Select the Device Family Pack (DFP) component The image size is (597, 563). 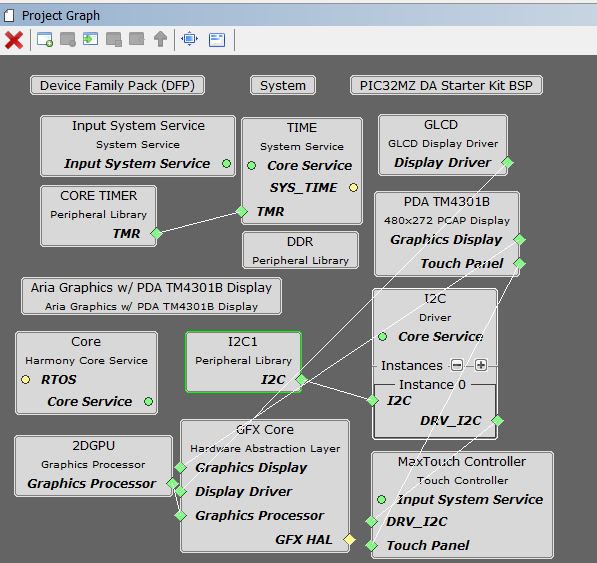[x=117, y=85]
